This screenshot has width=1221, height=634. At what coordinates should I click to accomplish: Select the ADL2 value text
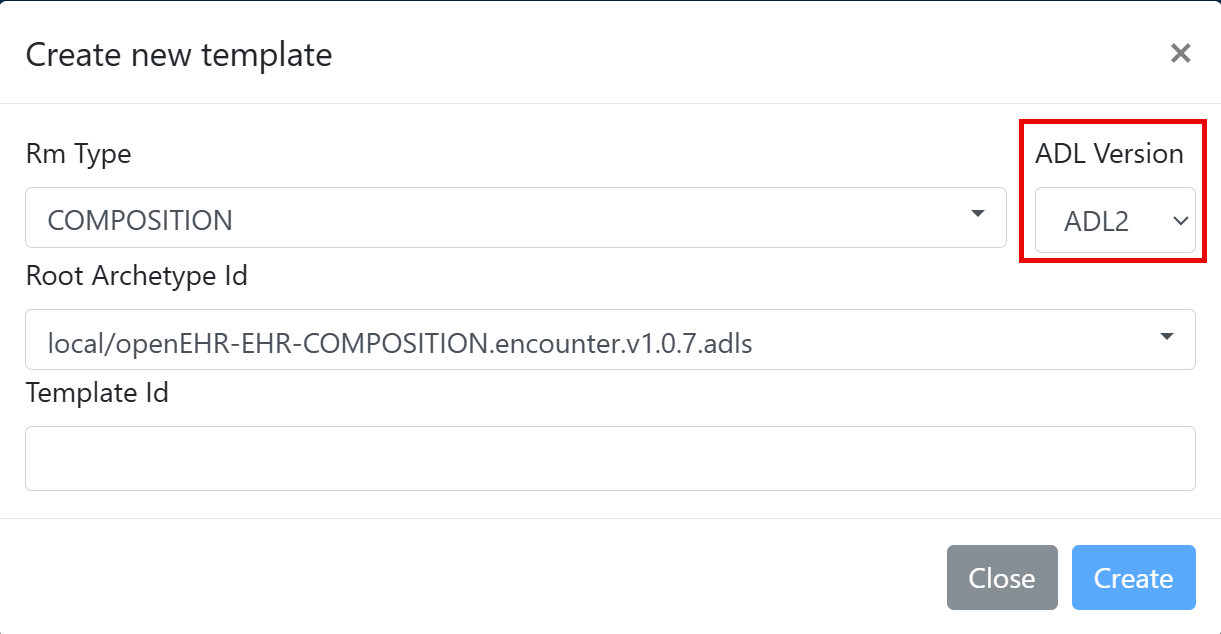(1096, 221)
